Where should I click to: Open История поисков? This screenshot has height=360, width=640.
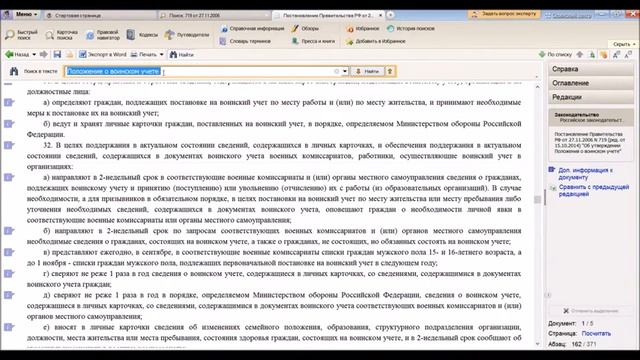[411, 29]
